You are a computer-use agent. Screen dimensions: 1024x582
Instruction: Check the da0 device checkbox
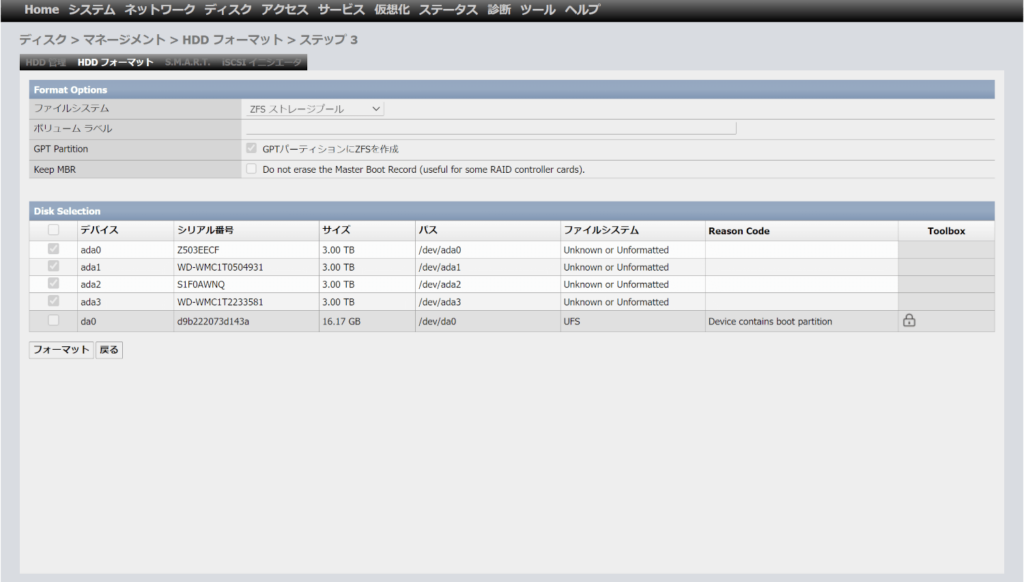(x=54, y=321)
